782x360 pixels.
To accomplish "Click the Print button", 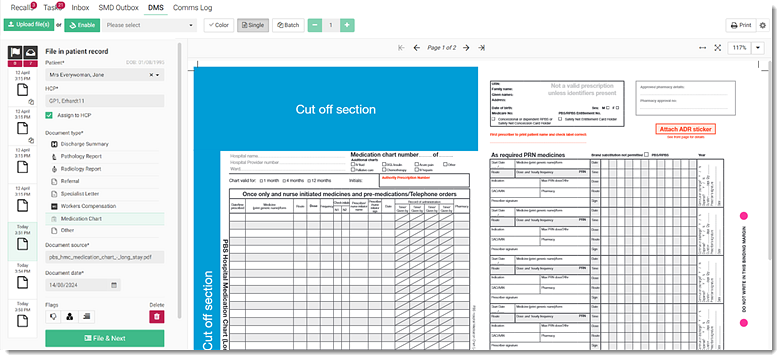I will 741,25.
